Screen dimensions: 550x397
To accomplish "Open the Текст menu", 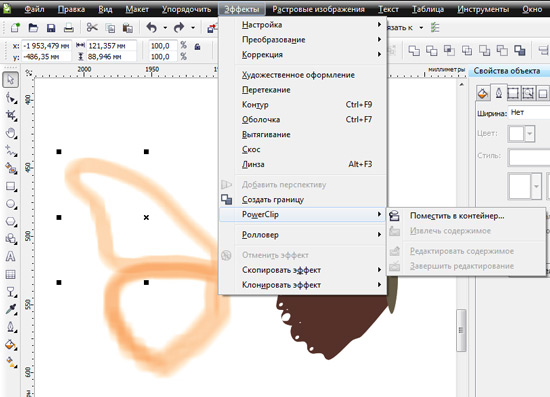I will [x=388, y=9].
